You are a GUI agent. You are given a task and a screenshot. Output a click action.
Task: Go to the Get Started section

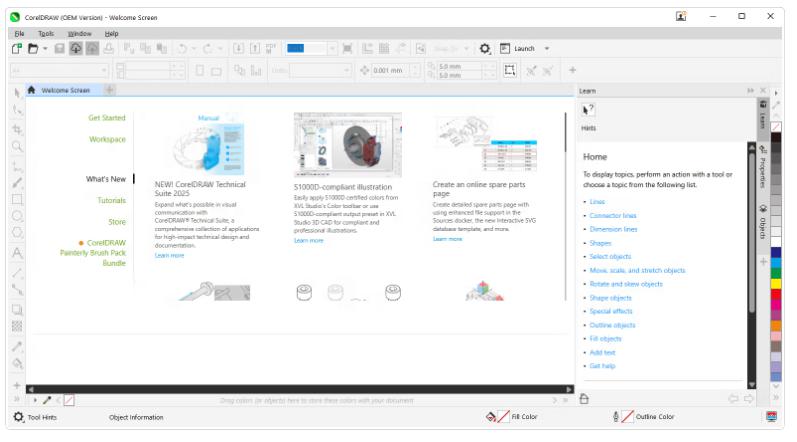point(107,118)
